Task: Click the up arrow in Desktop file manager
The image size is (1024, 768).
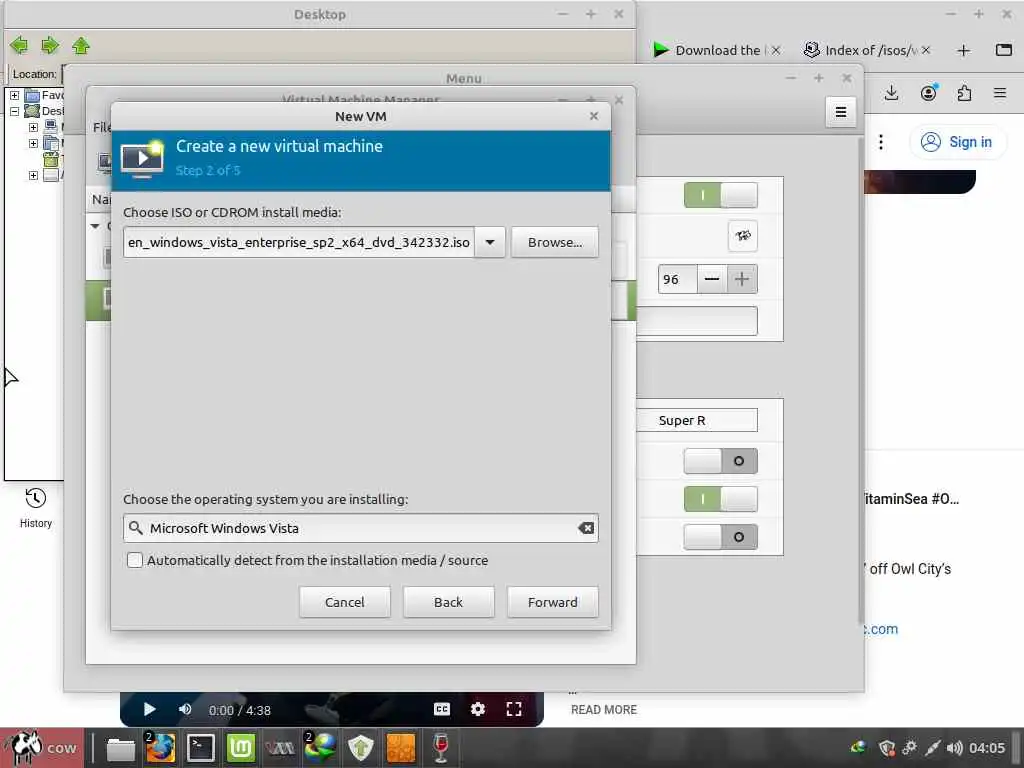Action: click(x=81, y=45)
